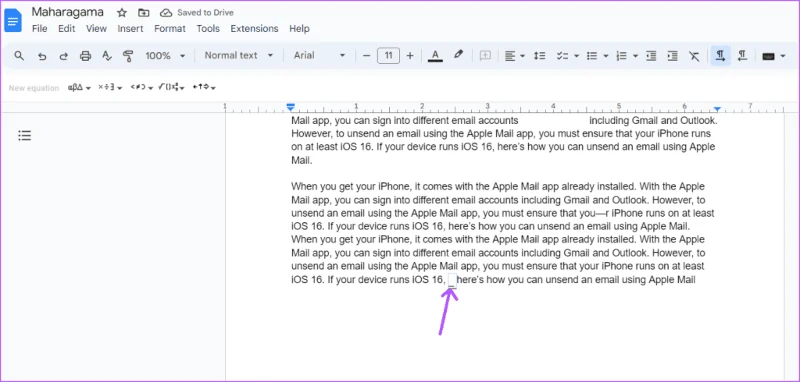Viewport: 800px width, 382px height.
Task: Increase font size with plus button
Action: tap(410, 56)
